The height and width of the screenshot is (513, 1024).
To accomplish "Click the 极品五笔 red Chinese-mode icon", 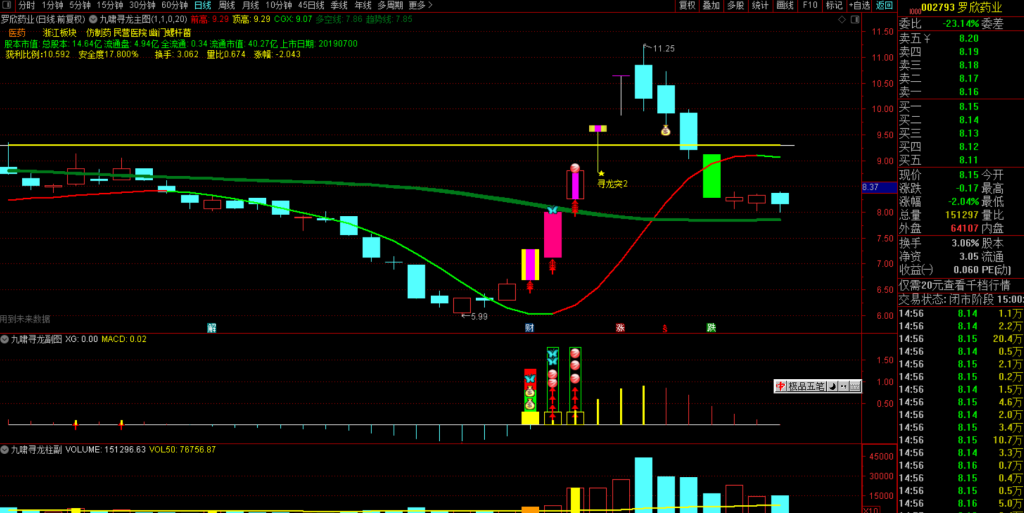I will click(781, 385).
